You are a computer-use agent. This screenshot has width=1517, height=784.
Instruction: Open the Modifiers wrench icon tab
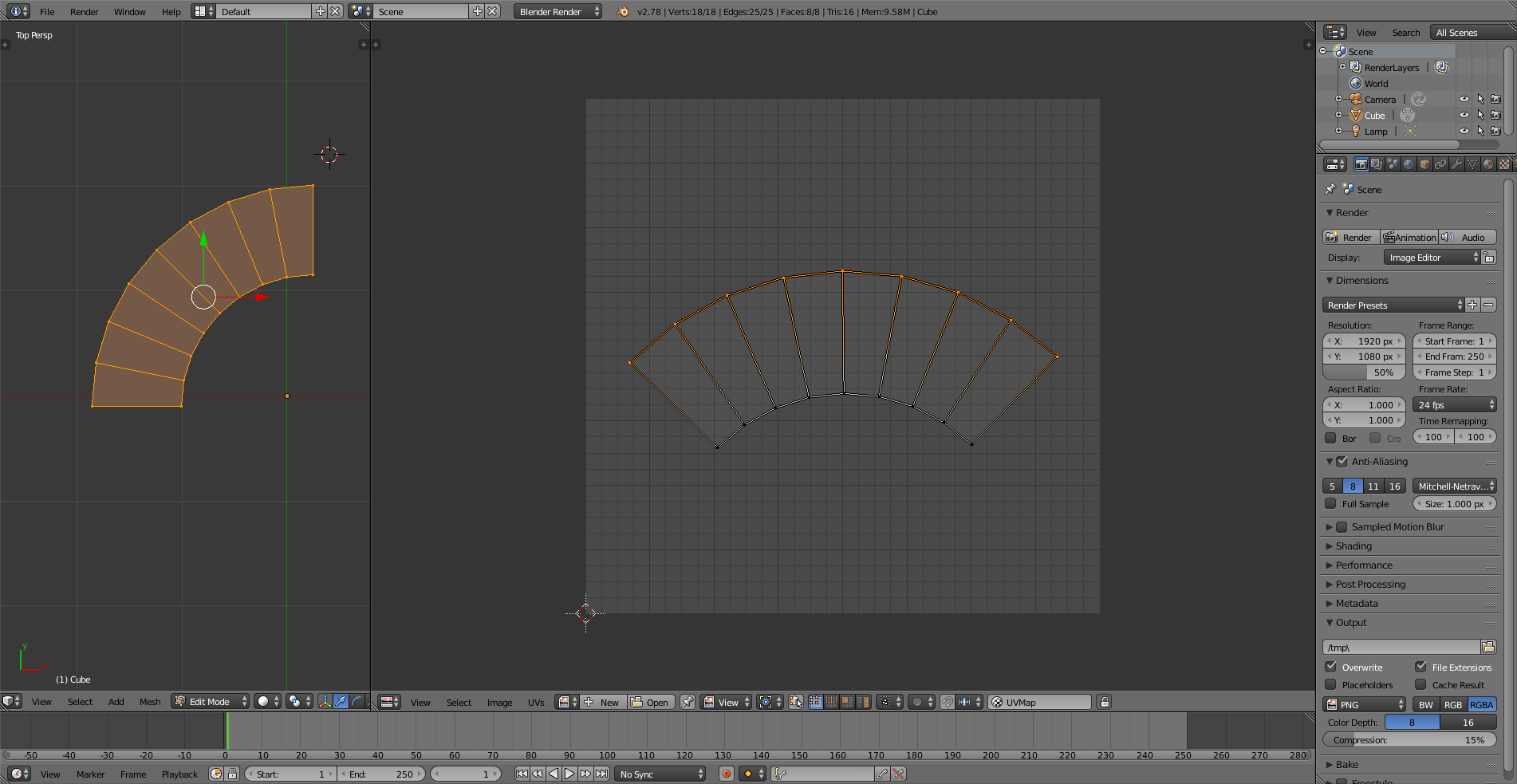click(x=1456, y=164)
